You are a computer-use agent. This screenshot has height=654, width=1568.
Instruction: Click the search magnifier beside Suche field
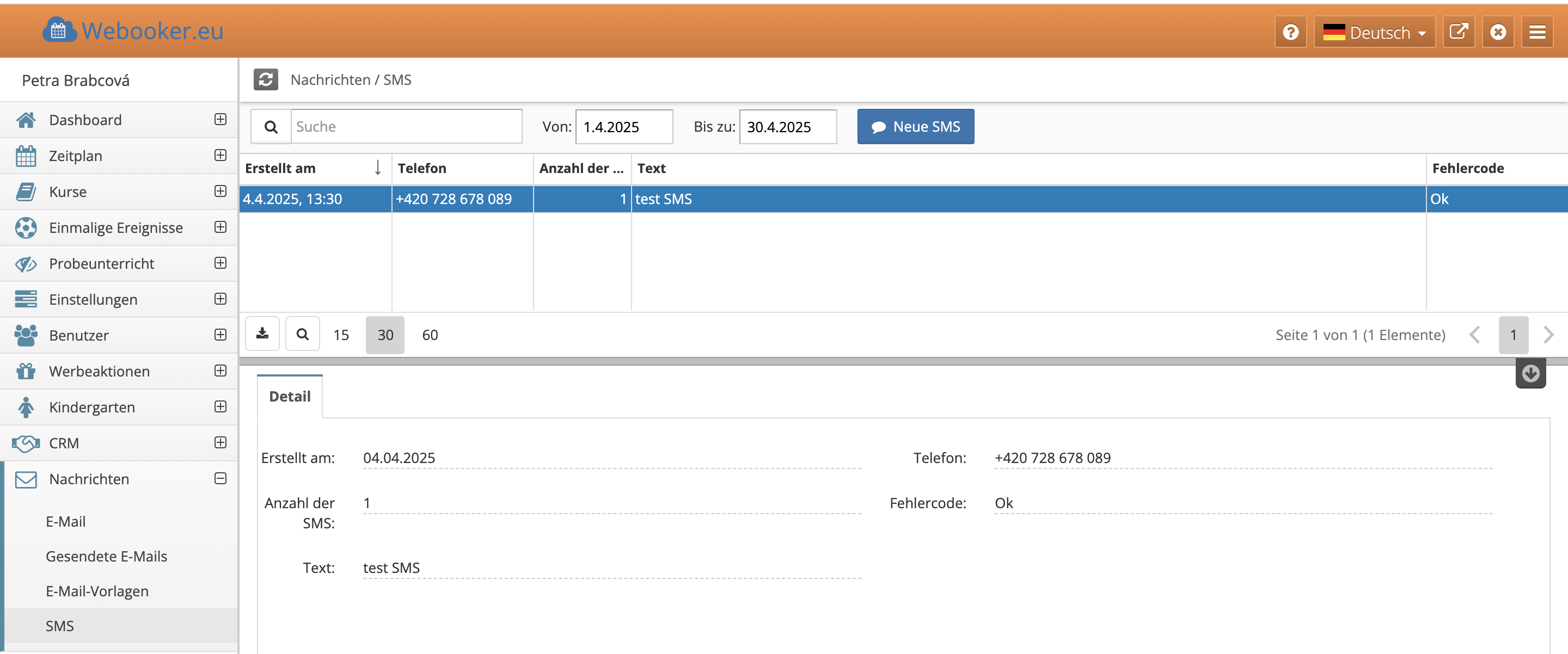(x=271, y=127)
